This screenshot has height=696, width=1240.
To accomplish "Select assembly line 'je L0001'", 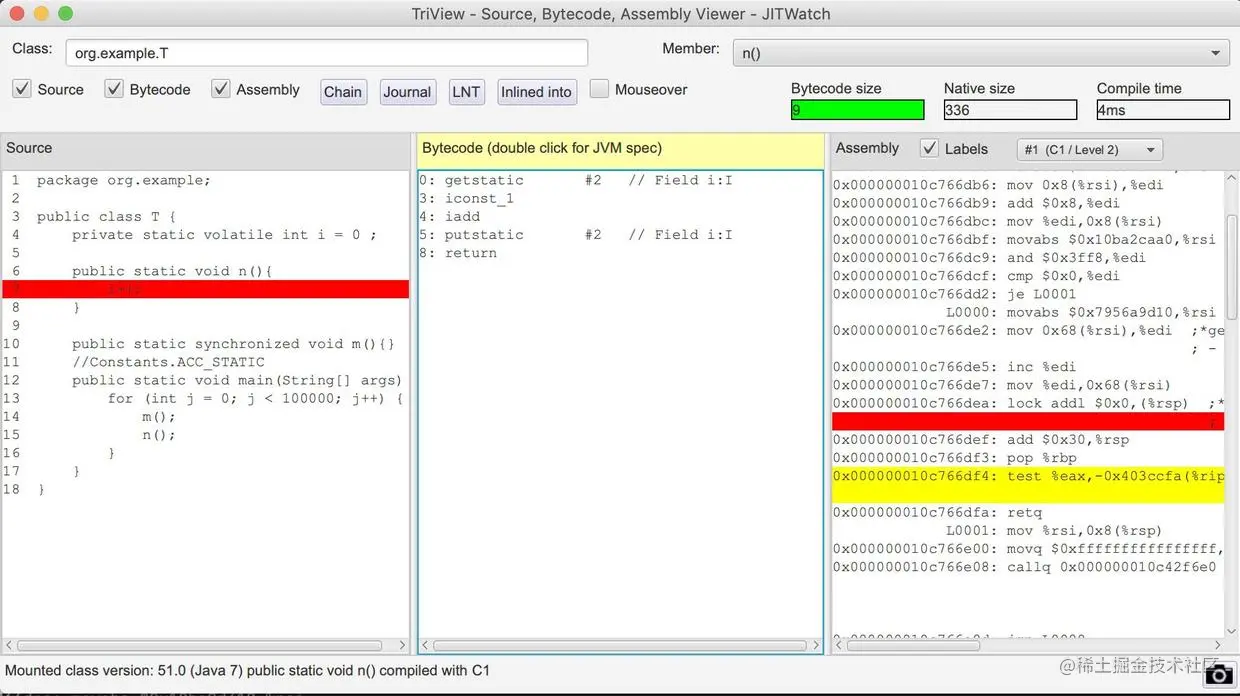I will coord(955,294).
